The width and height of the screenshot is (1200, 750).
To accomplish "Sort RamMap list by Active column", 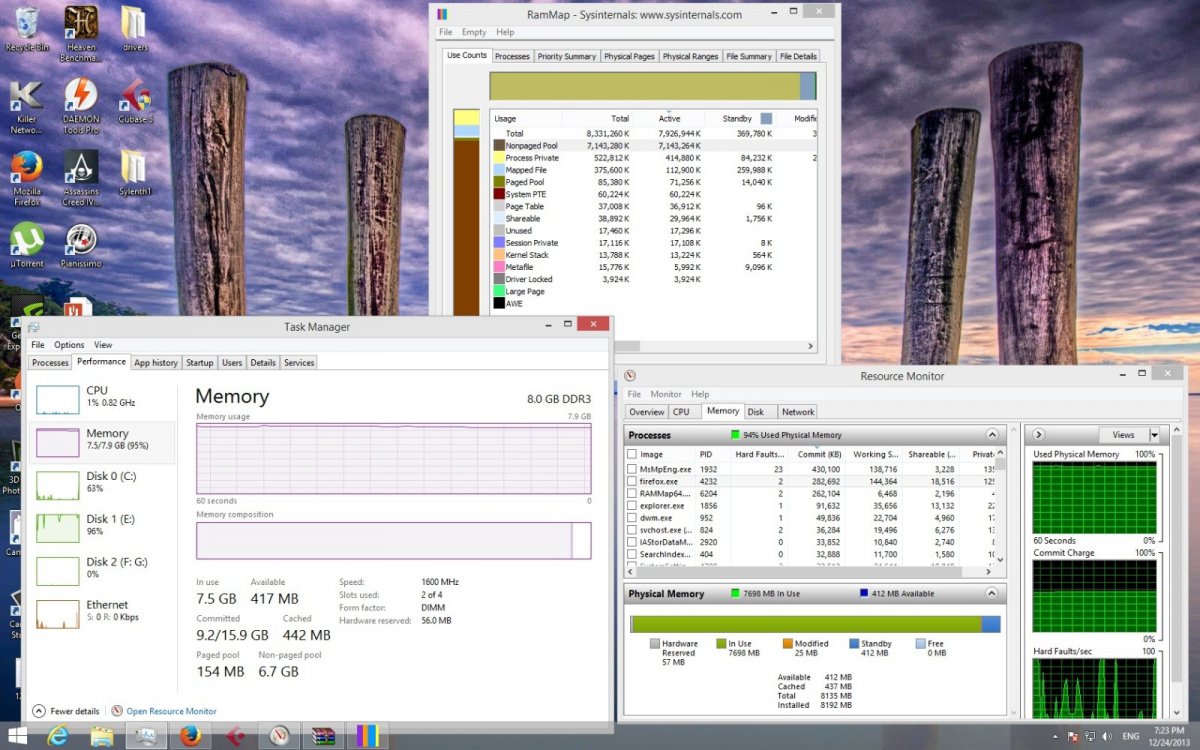I will (668, 118).
